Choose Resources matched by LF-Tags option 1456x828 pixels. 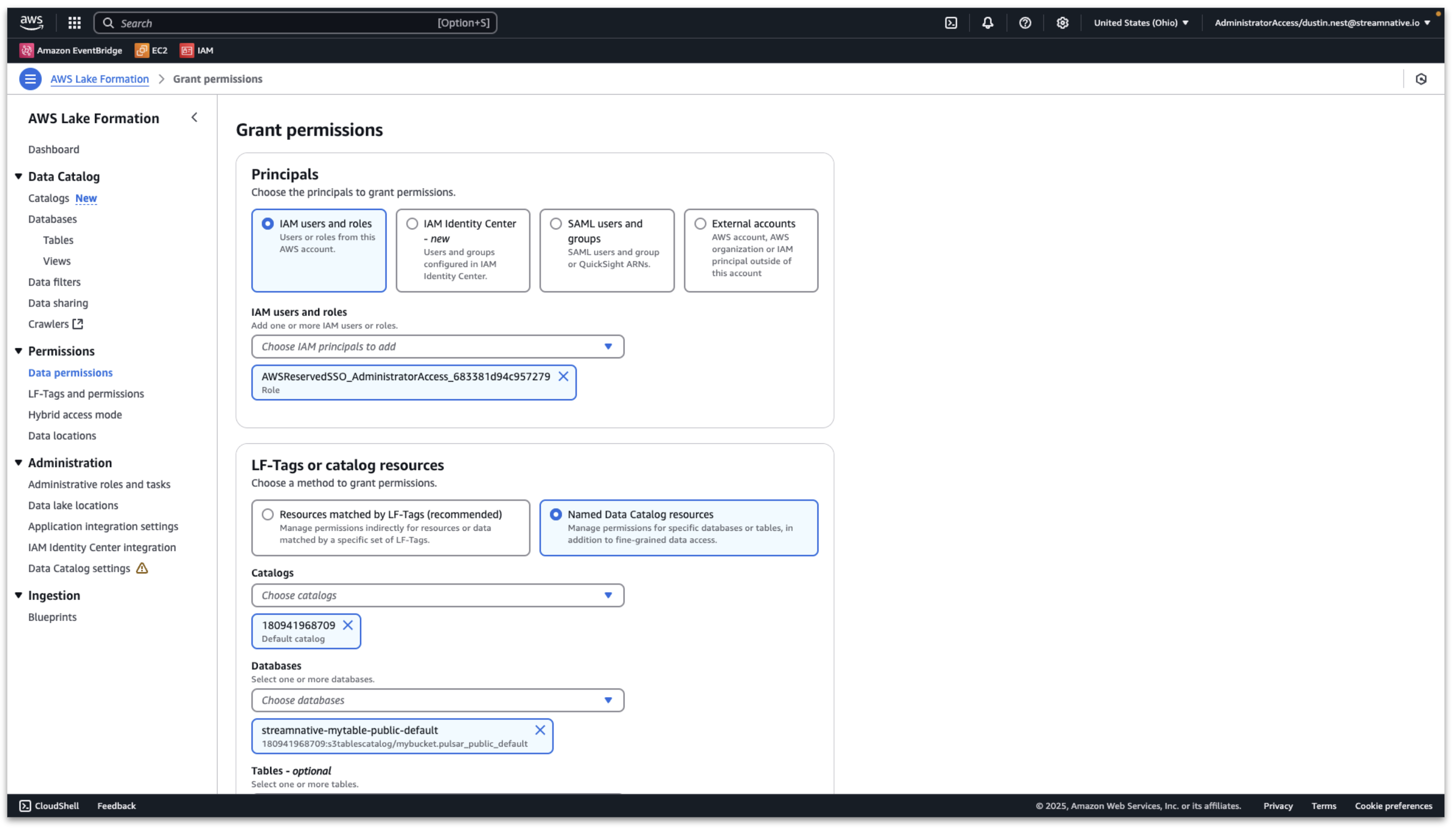click(x=268, y=515)
